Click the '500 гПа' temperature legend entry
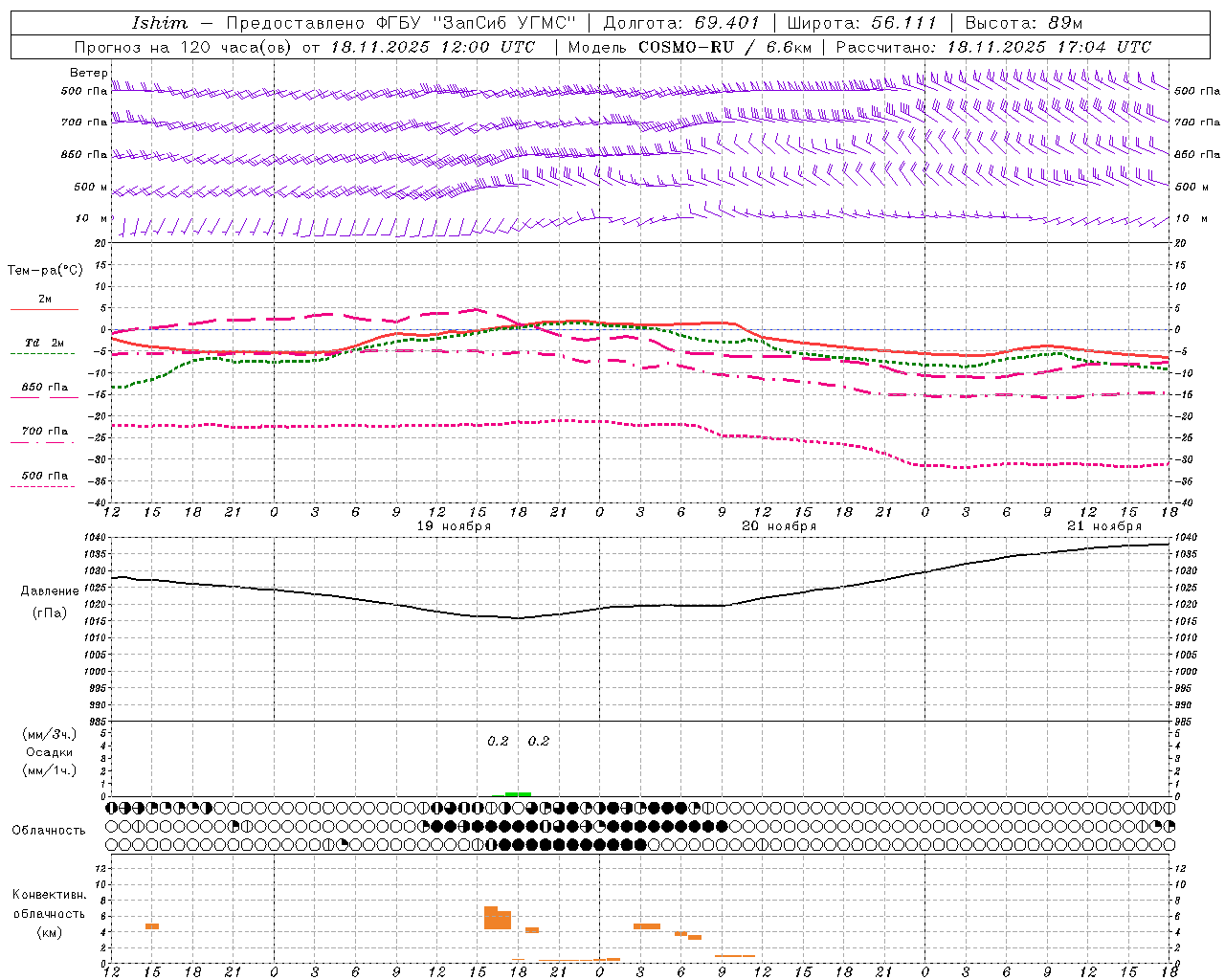1225x980 pixels. click(x=44, y=476)
